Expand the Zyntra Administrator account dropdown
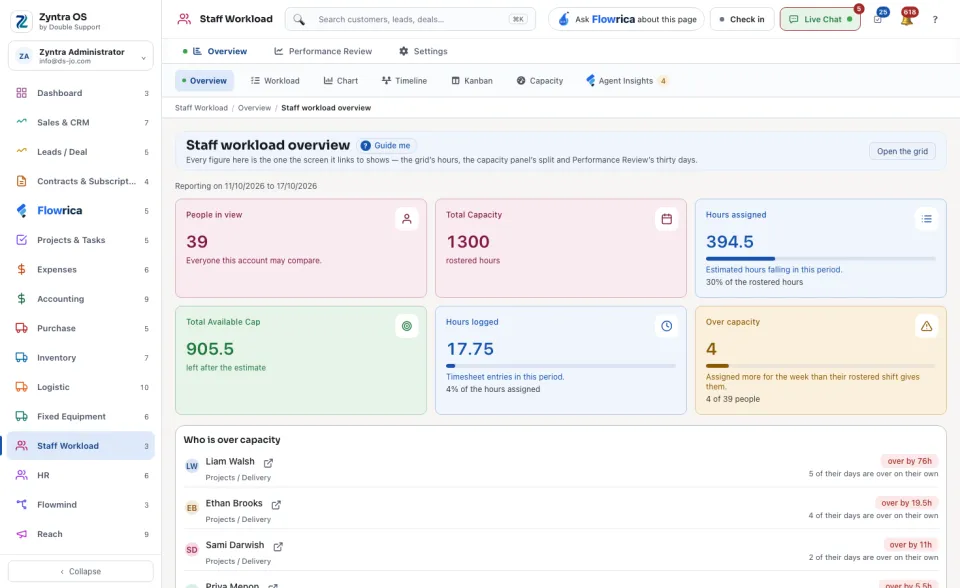 (x=81, y=56)
